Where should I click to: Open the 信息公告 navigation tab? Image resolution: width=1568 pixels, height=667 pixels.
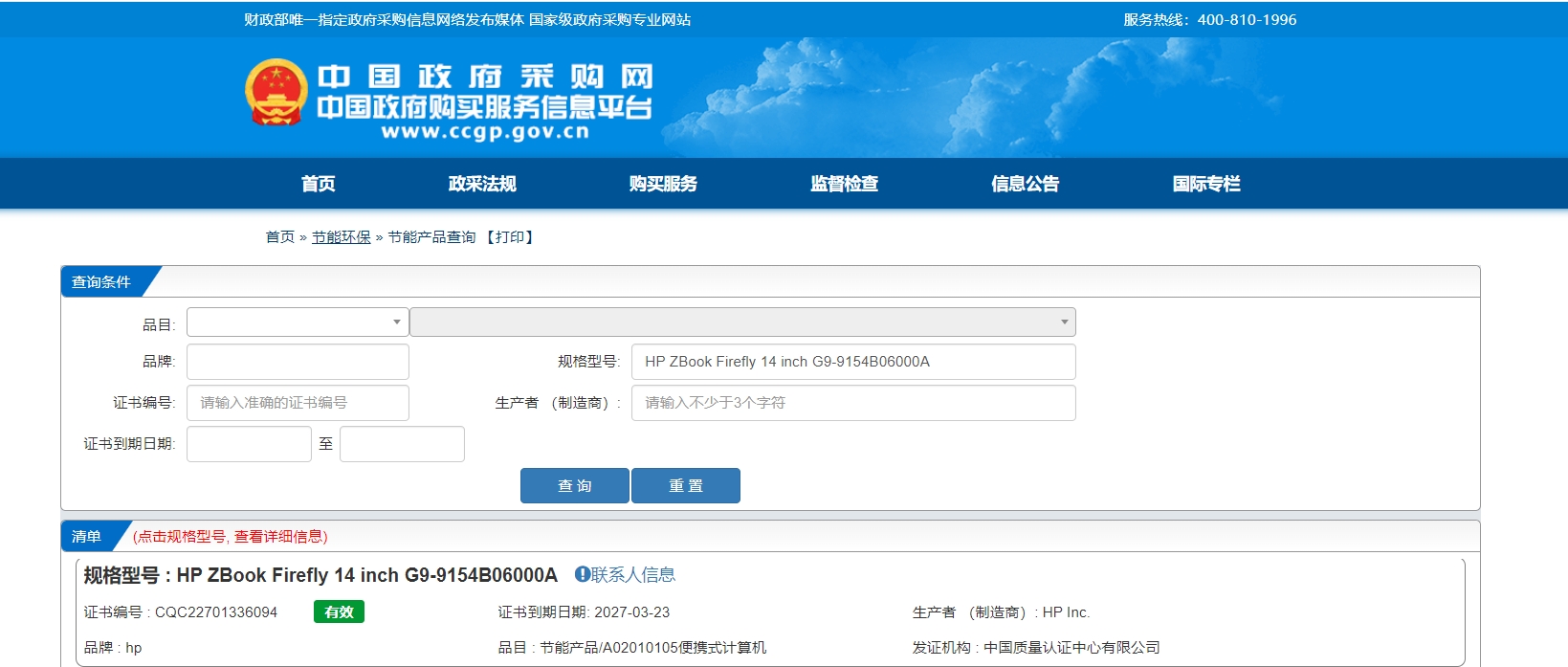click(x=1026, y=184)
